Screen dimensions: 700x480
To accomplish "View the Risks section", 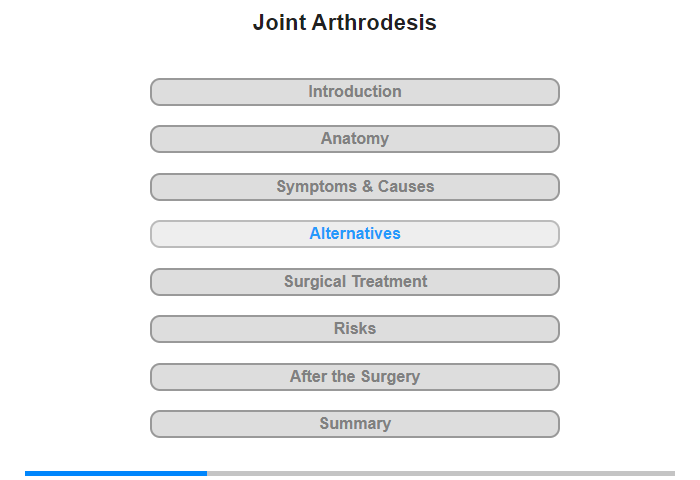I will [x=354, y=329].
